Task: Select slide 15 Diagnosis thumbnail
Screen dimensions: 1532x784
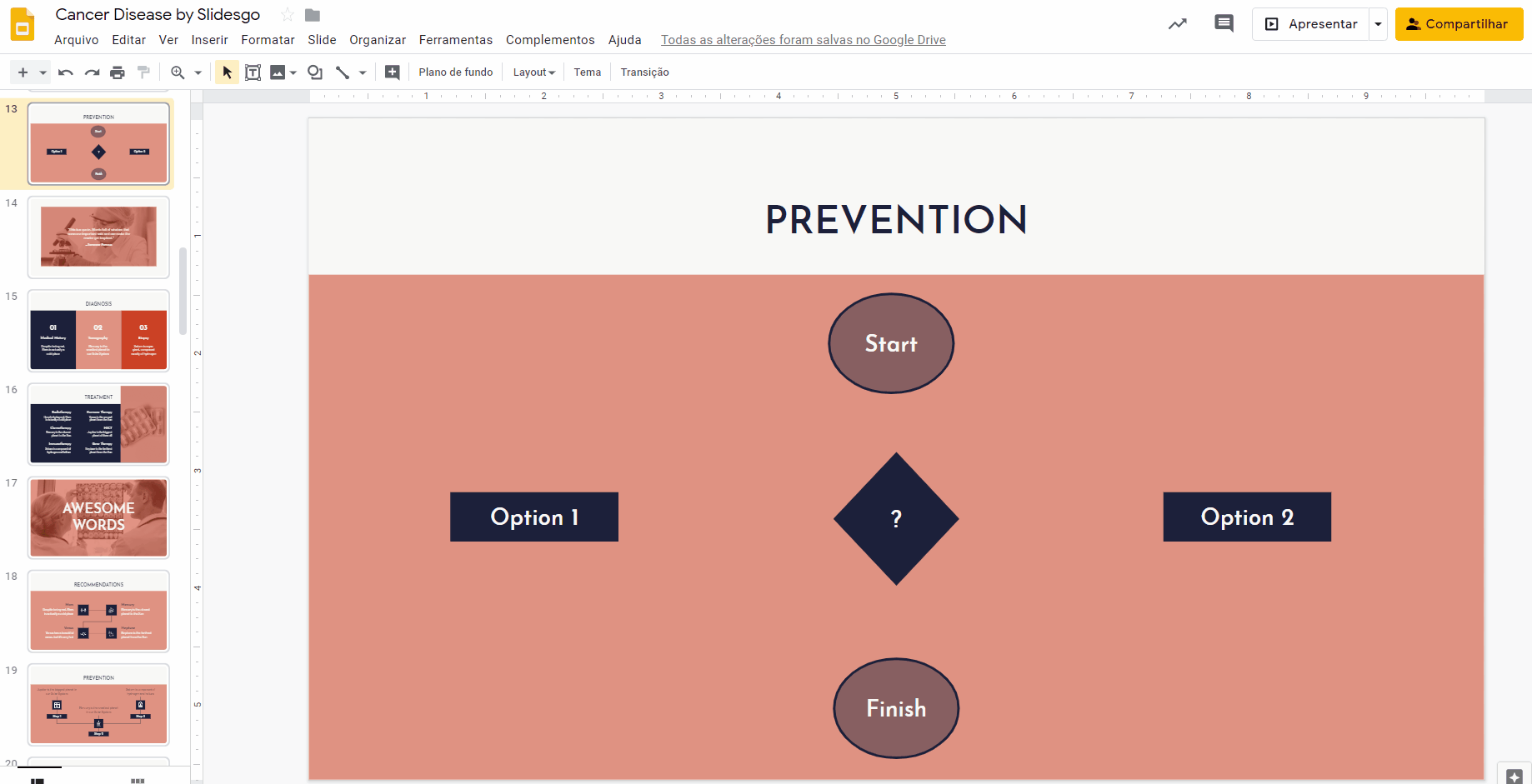Action: click(x=98, y=331)
